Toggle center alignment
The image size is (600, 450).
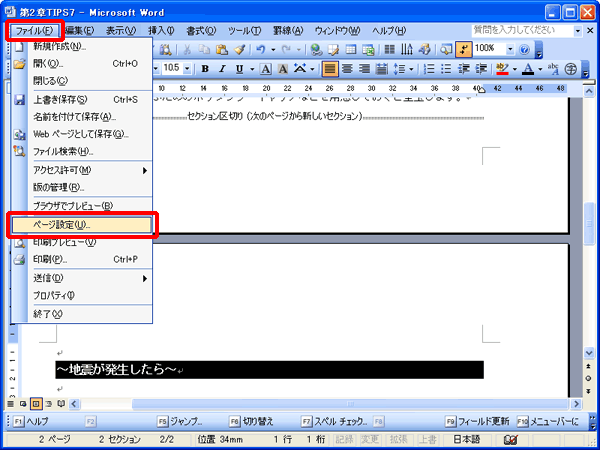point(347,69)
